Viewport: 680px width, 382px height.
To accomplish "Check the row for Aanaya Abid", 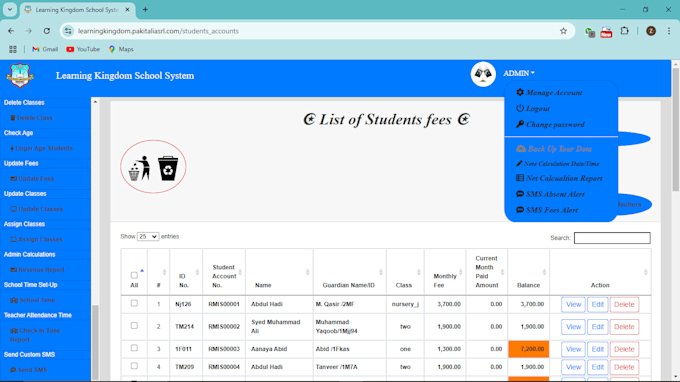I will coord(134,348).
